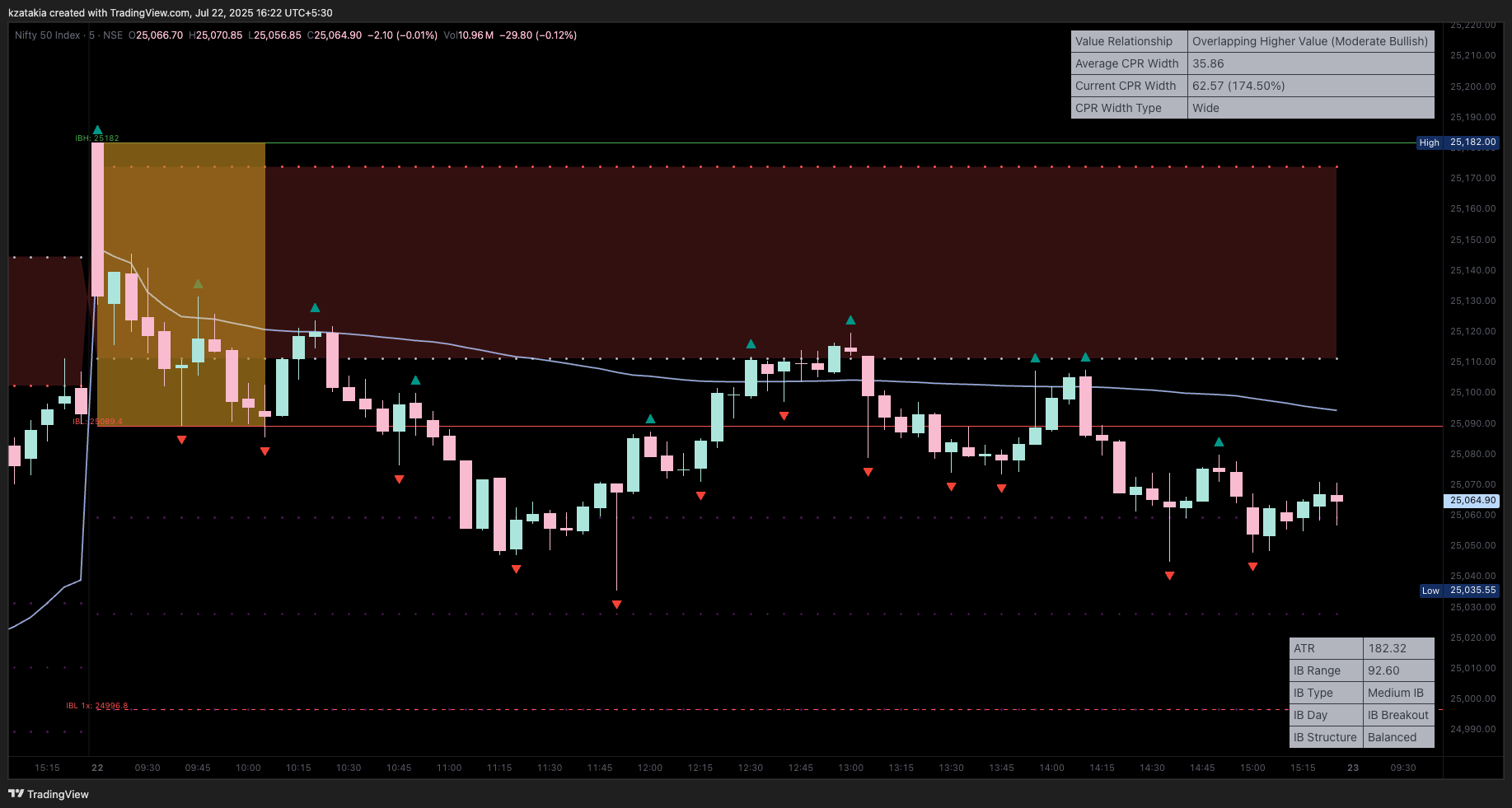Viewport: 1512px width, 808px height.
Task: Click the 35.86 average width value
Action: pos(1311,63)
